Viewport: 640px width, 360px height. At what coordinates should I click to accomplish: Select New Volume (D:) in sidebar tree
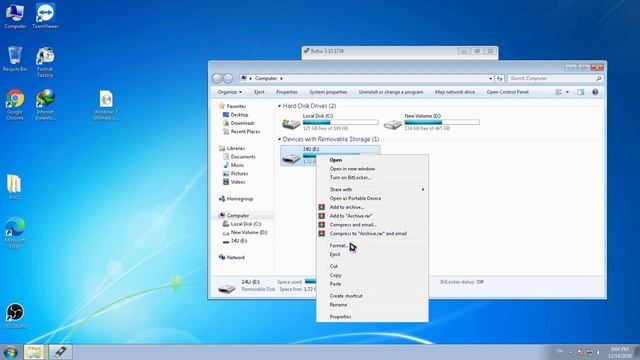[x=245, y=232]
